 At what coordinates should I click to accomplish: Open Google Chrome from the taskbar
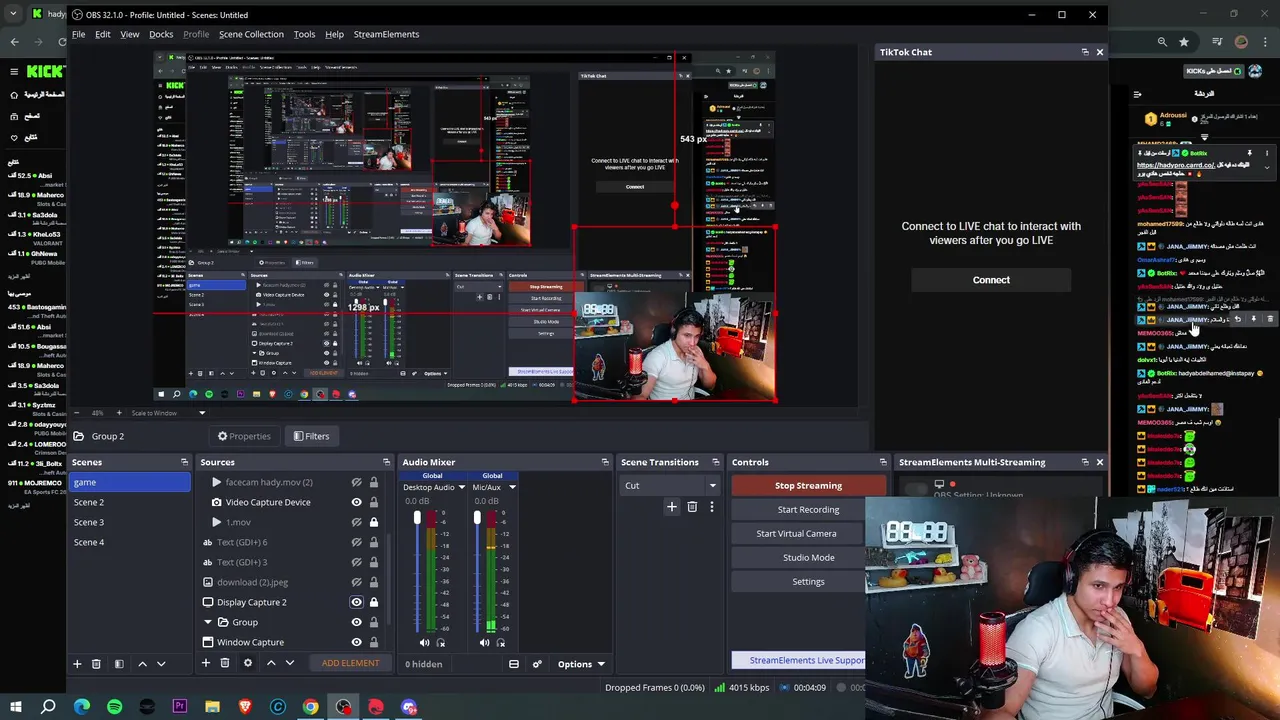coord(311,707)
